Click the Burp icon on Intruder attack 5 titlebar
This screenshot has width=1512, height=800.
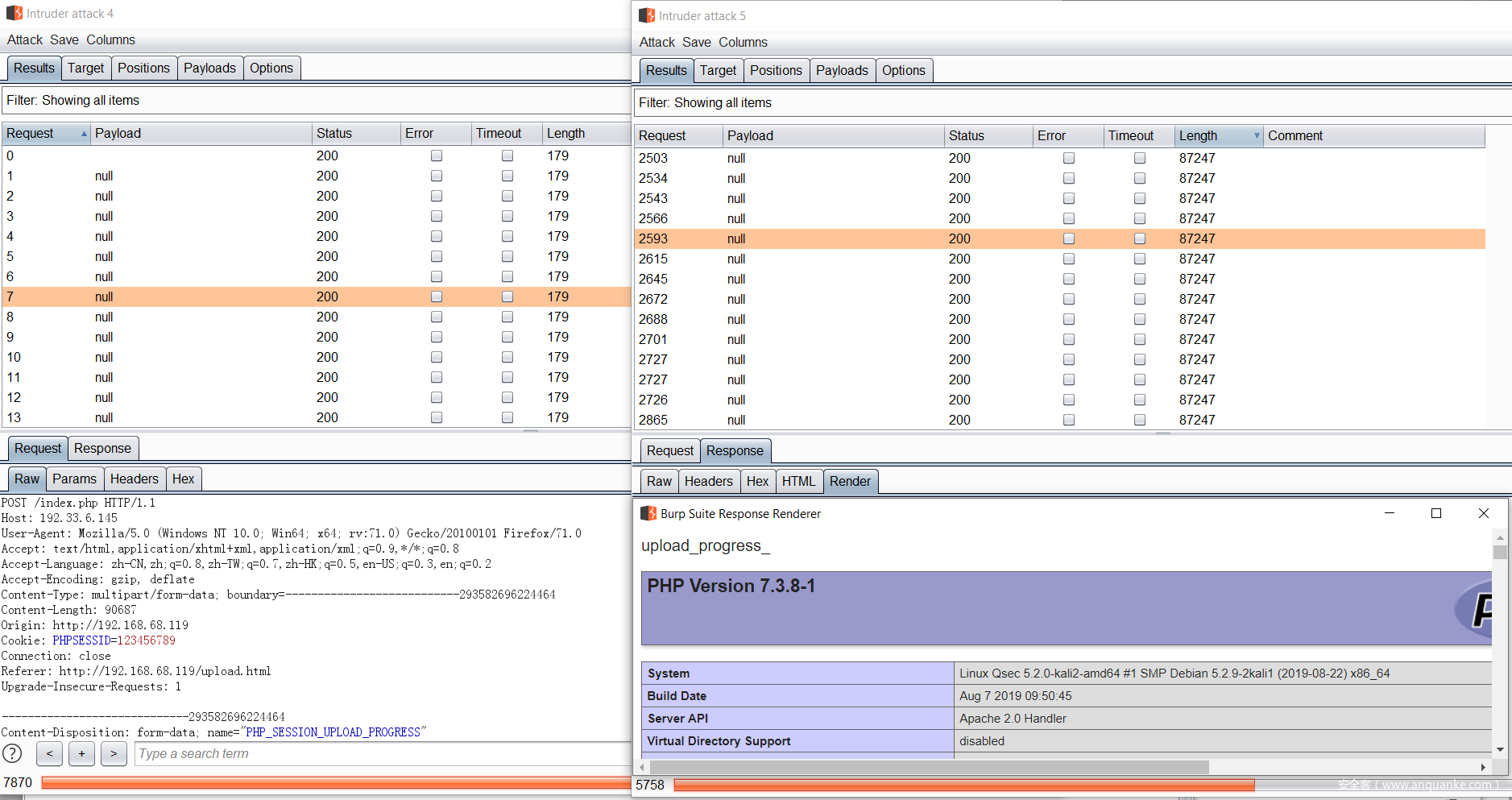coord(646,15)
